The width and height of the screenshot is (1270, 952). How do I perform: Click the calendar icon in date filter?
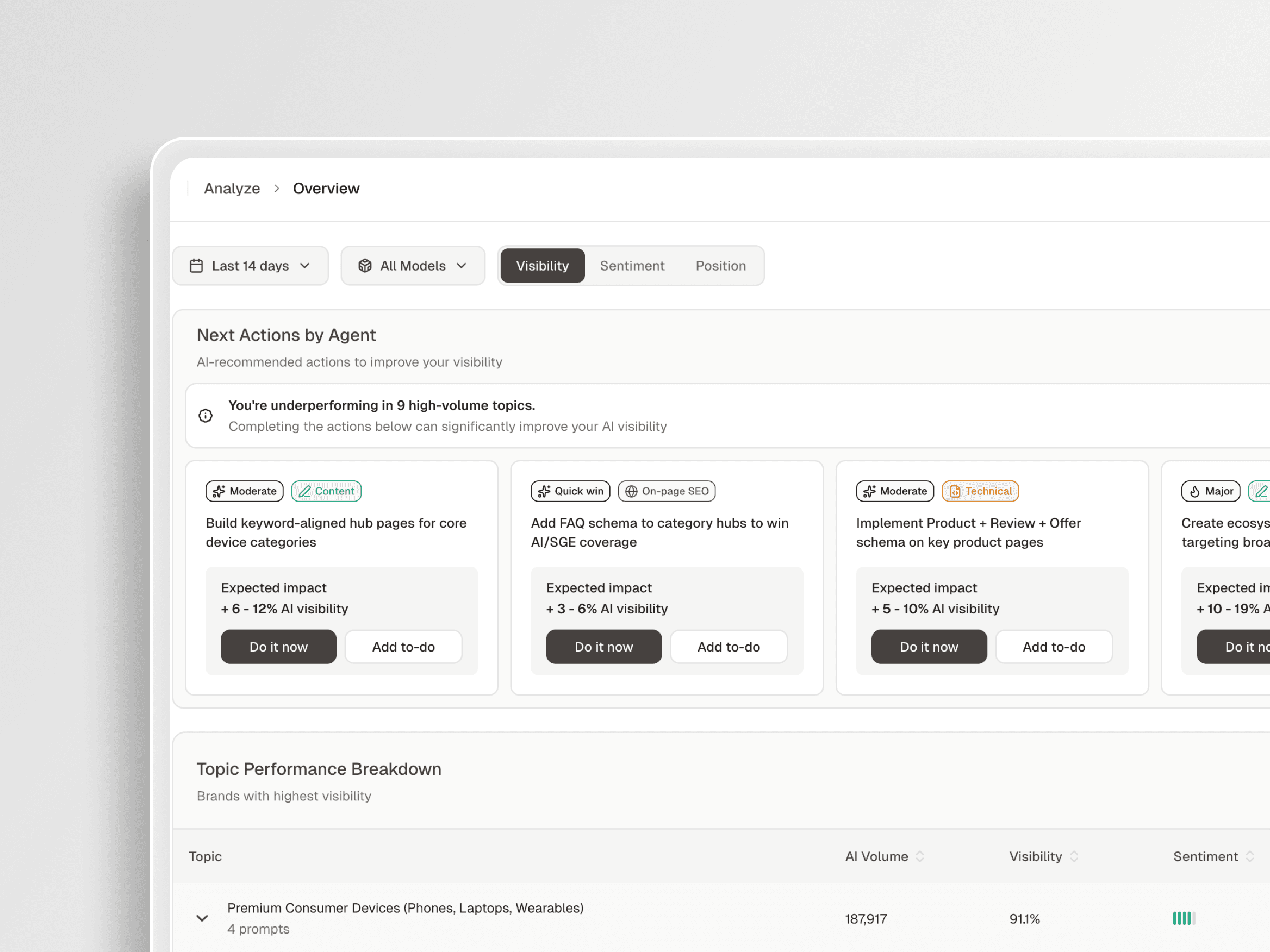click(x=196, y=266)
